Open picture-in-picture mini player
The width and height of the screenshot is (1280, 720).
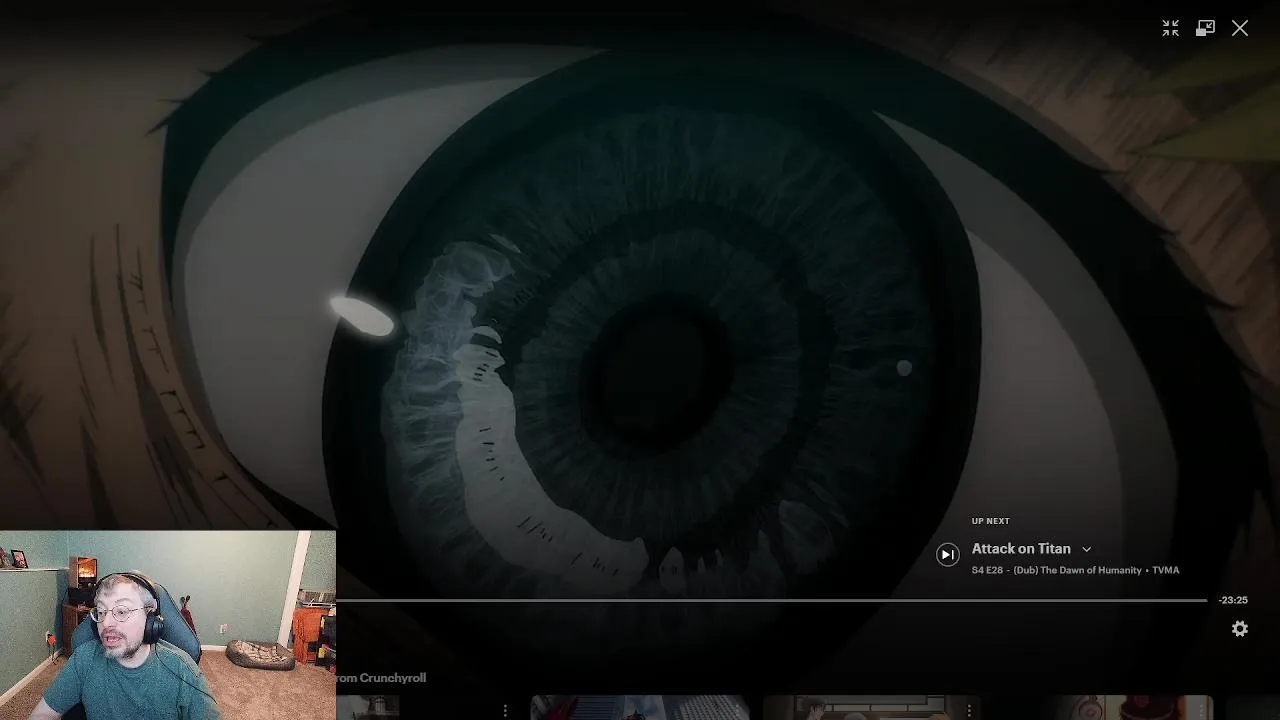[1205, 28]
